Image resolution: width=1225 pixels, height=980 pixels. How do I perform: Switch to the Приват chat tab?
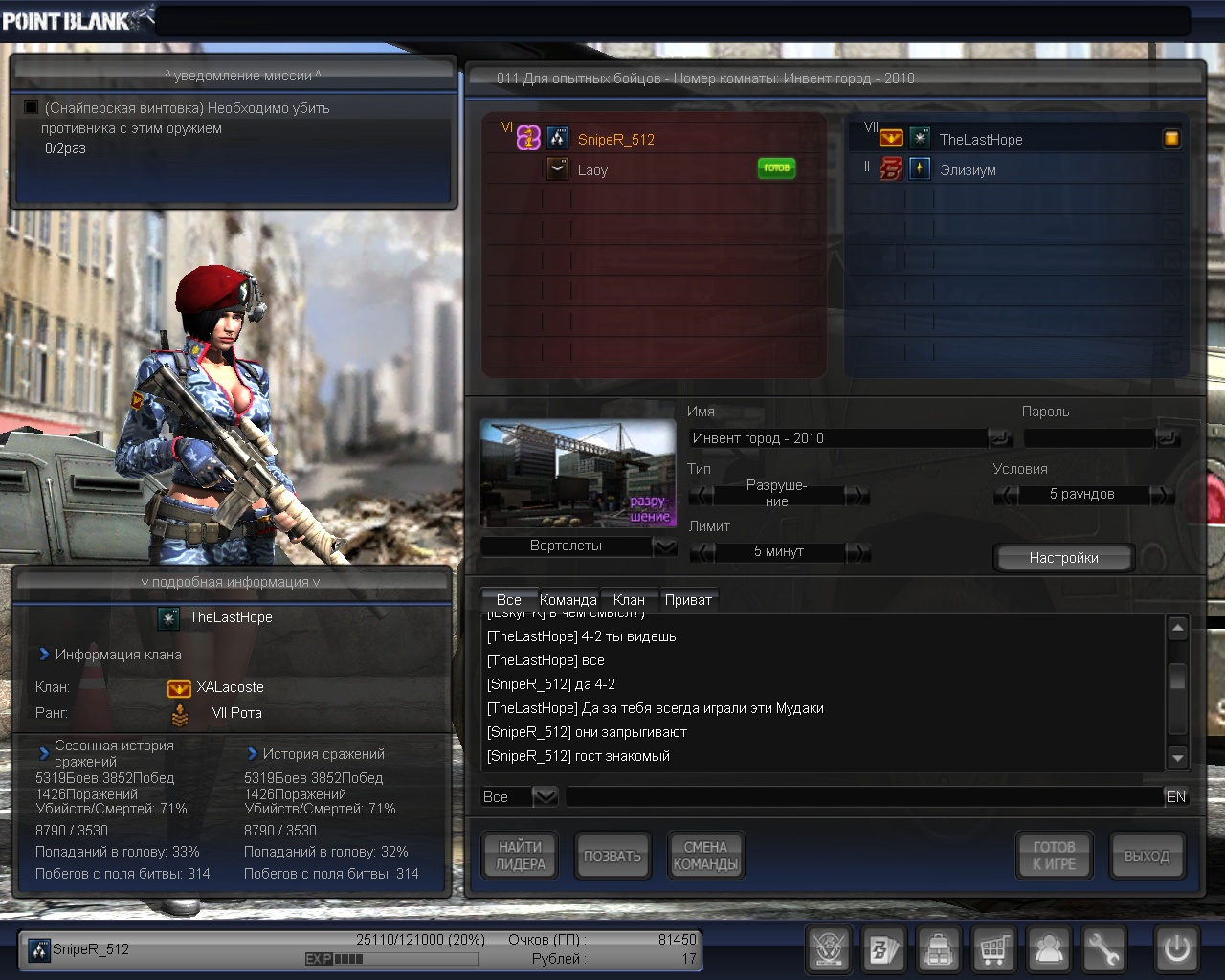688,600
